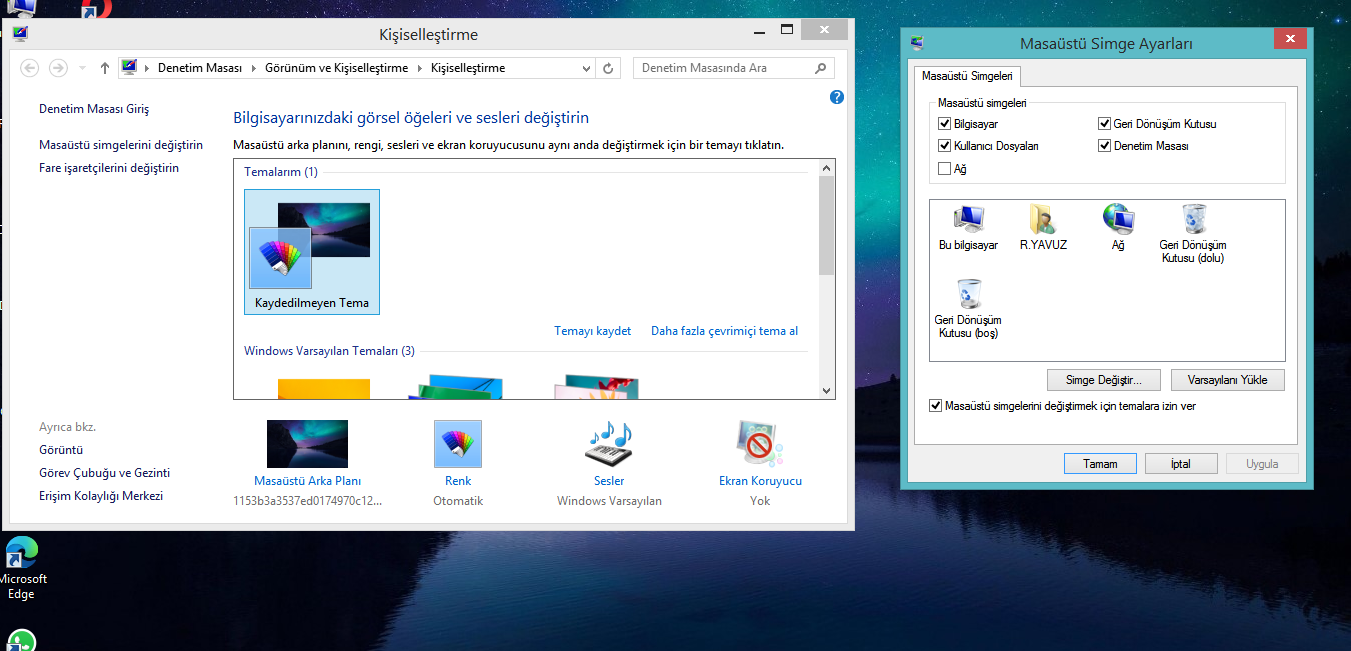
Task: Click the theme list scroll down arrow
Action: pos(826,390)
